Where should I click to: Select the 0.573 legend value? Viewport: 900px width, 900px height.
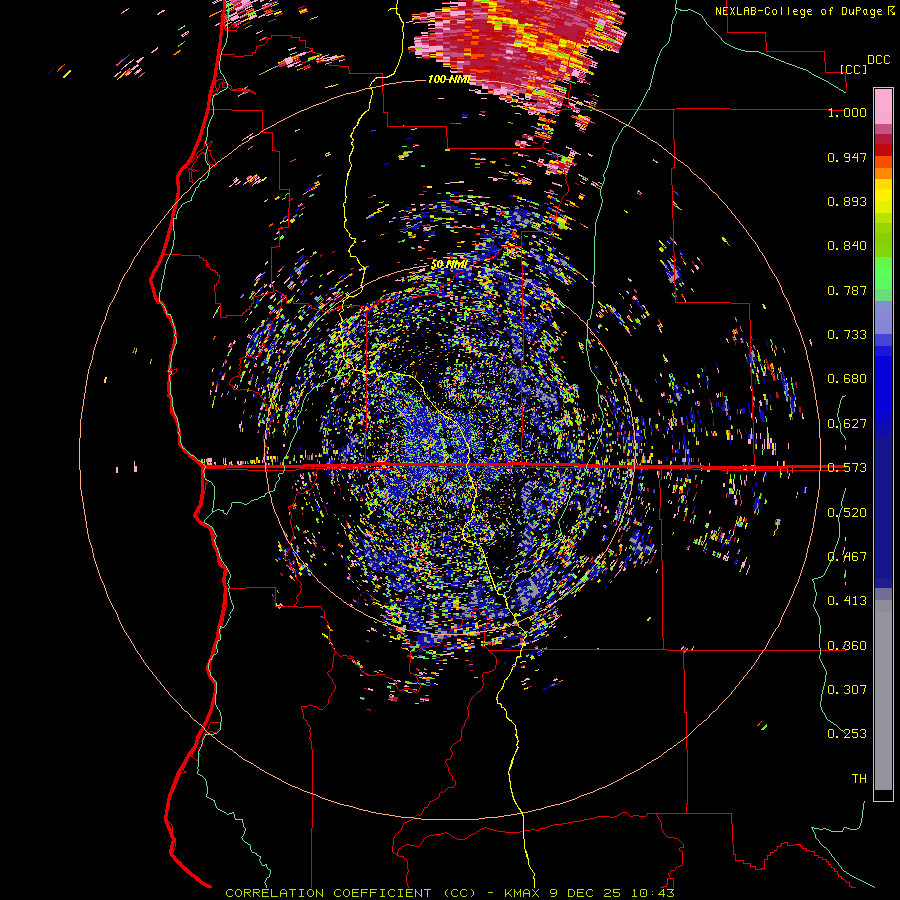click(x=847, y=468)
